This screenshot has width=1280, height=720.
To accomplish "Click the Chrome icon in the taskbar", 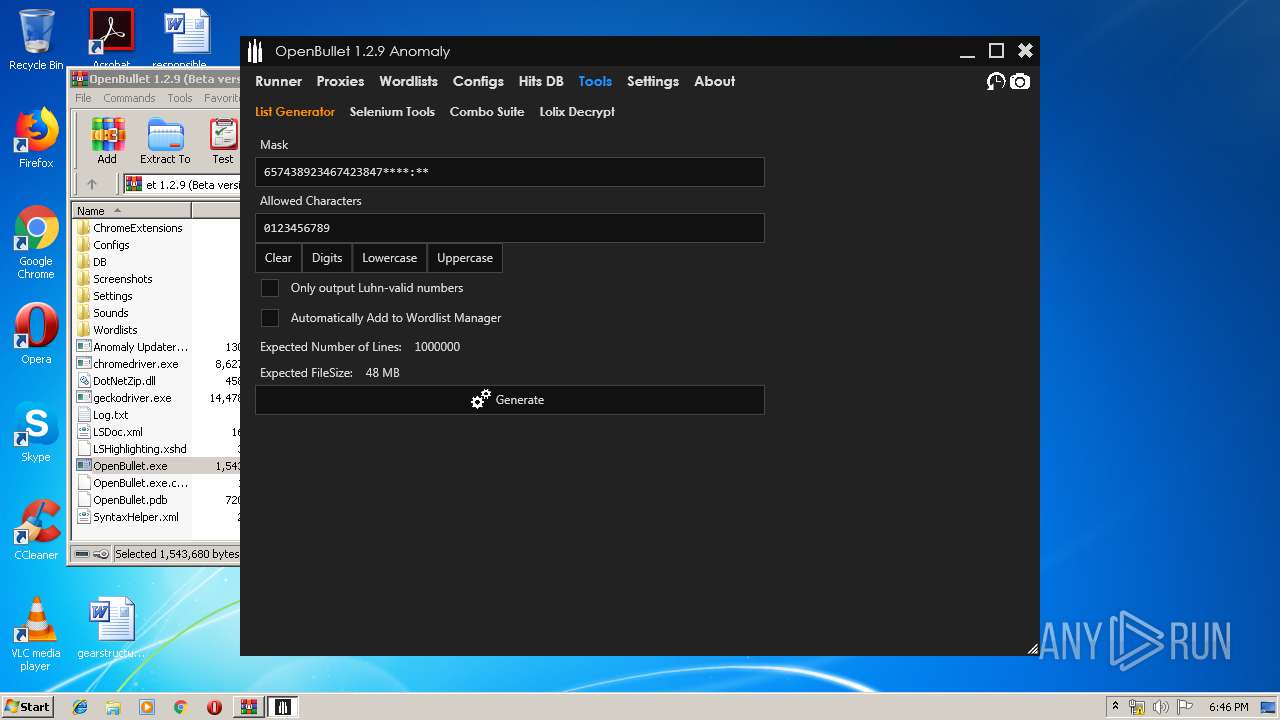I will click(x=180, y=707).
